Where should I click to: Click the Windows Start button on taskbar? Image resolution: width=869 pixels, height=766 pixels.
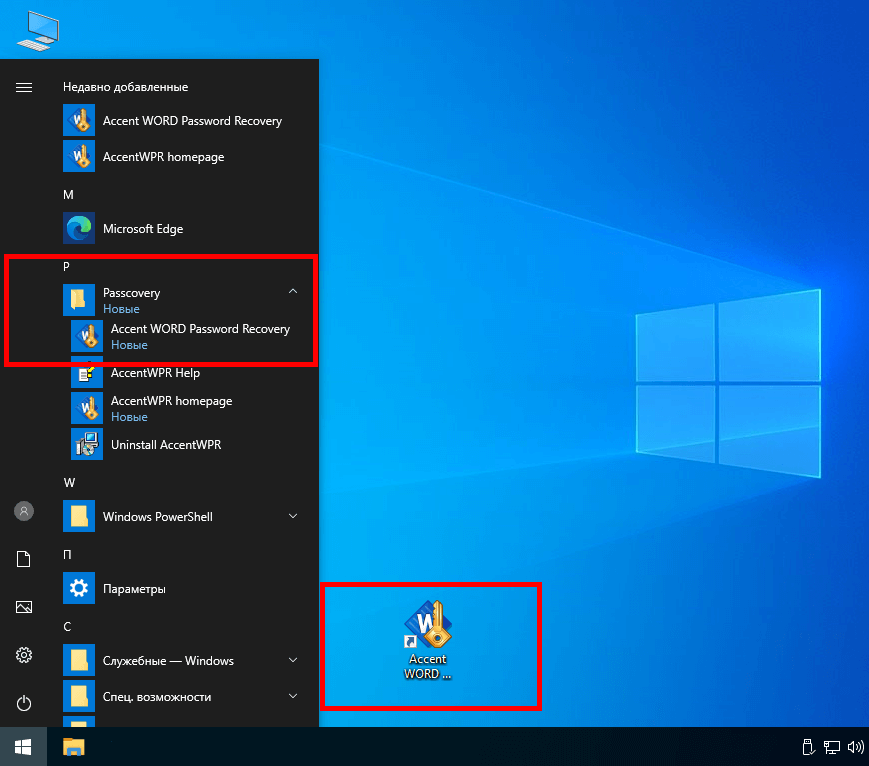(23, 747)
